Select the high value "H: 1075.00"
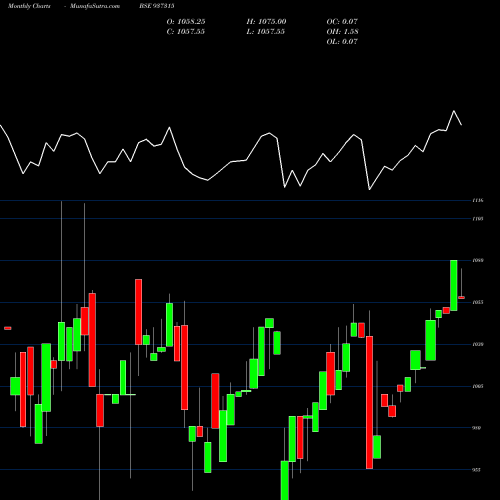 (x=266, y=22)
